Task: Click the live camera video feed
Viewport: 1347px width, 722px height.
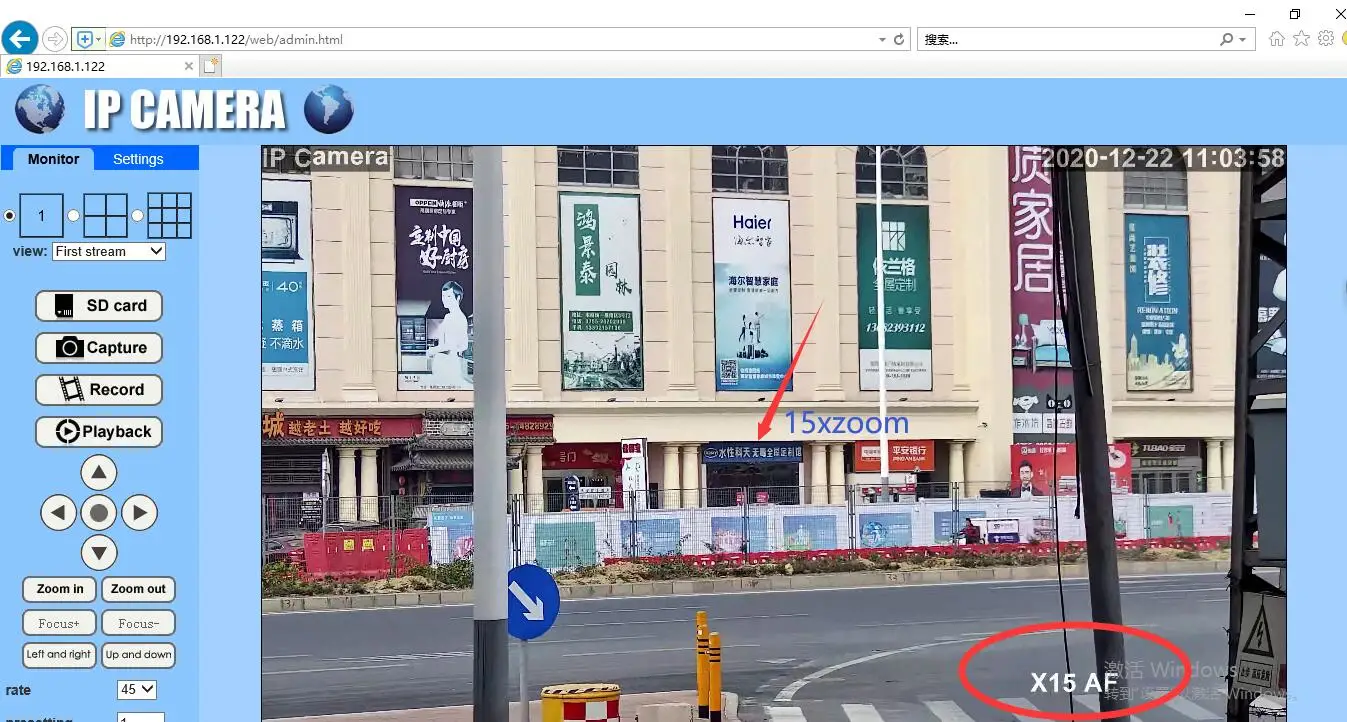Action: coord(774,434)
